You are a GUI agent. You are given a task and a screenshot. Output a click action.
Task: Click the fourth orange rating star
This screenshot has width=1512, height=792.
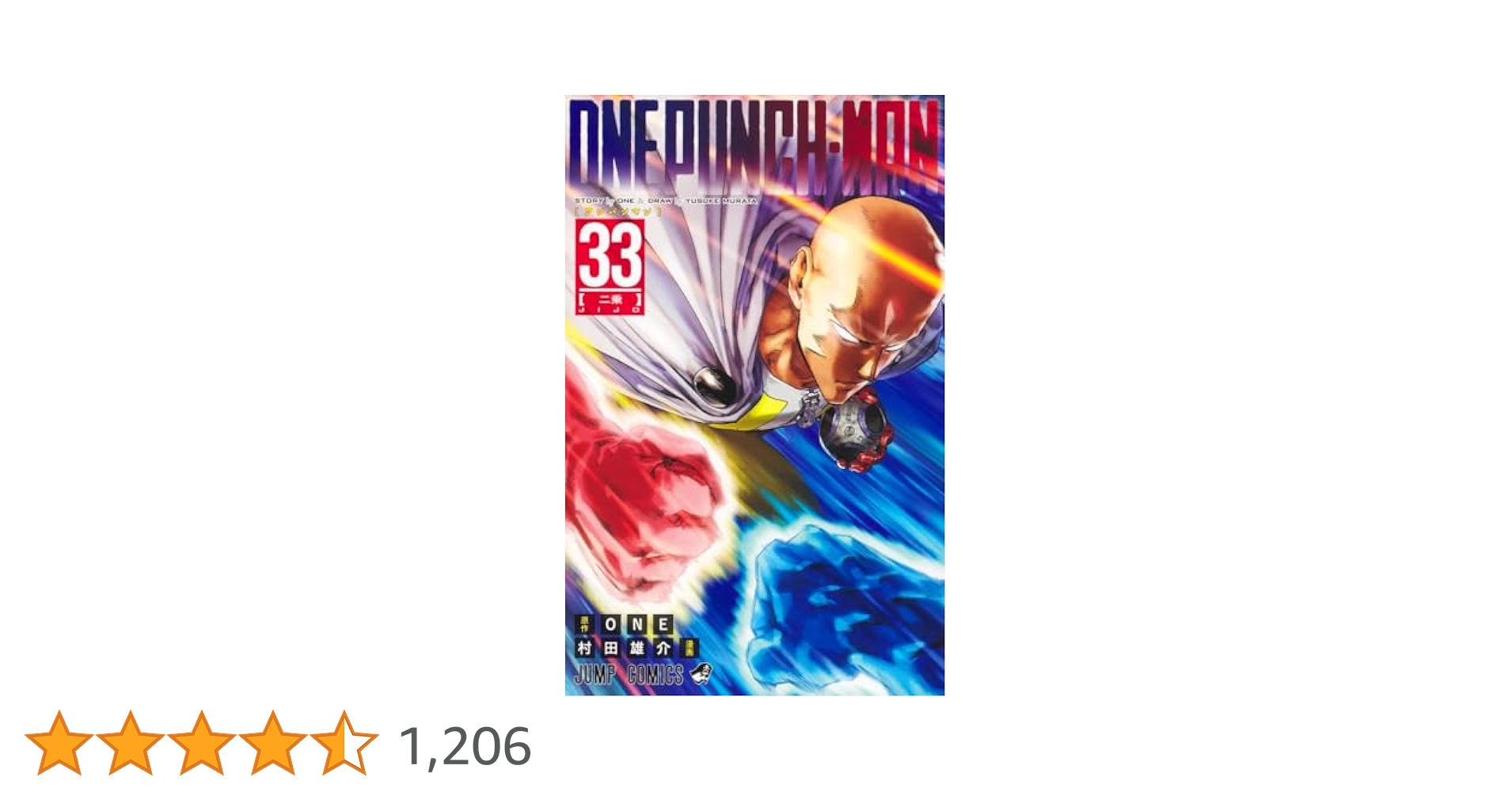pyautogui.click(x=273, y=743)
